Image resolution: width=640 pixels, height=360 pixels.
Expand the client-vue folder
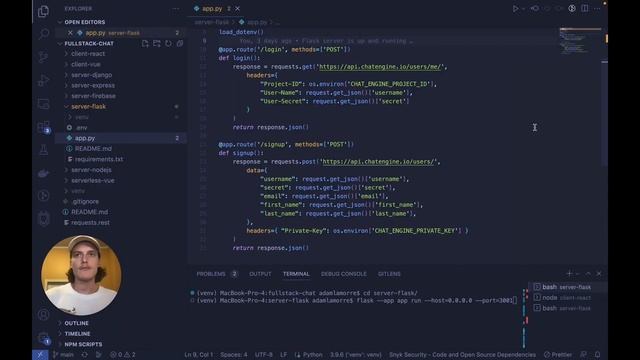86,64
